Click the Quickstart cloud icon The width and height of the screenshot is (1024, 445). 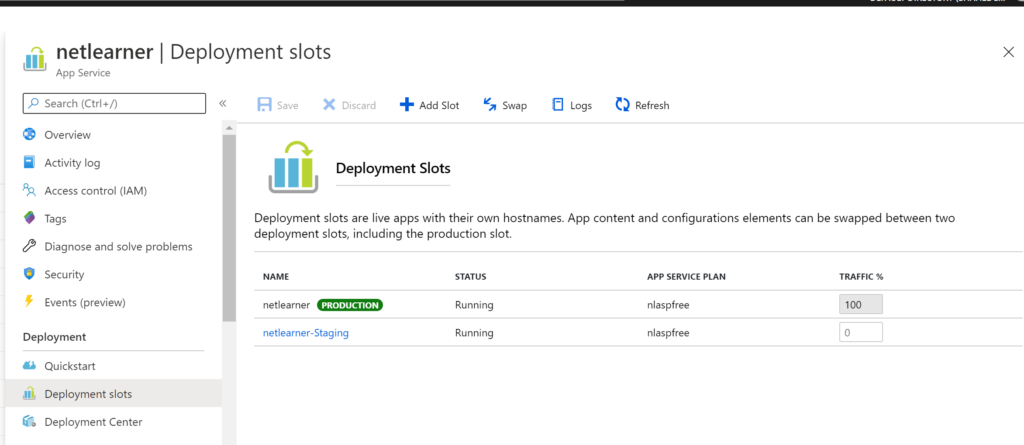click(29, 365)
